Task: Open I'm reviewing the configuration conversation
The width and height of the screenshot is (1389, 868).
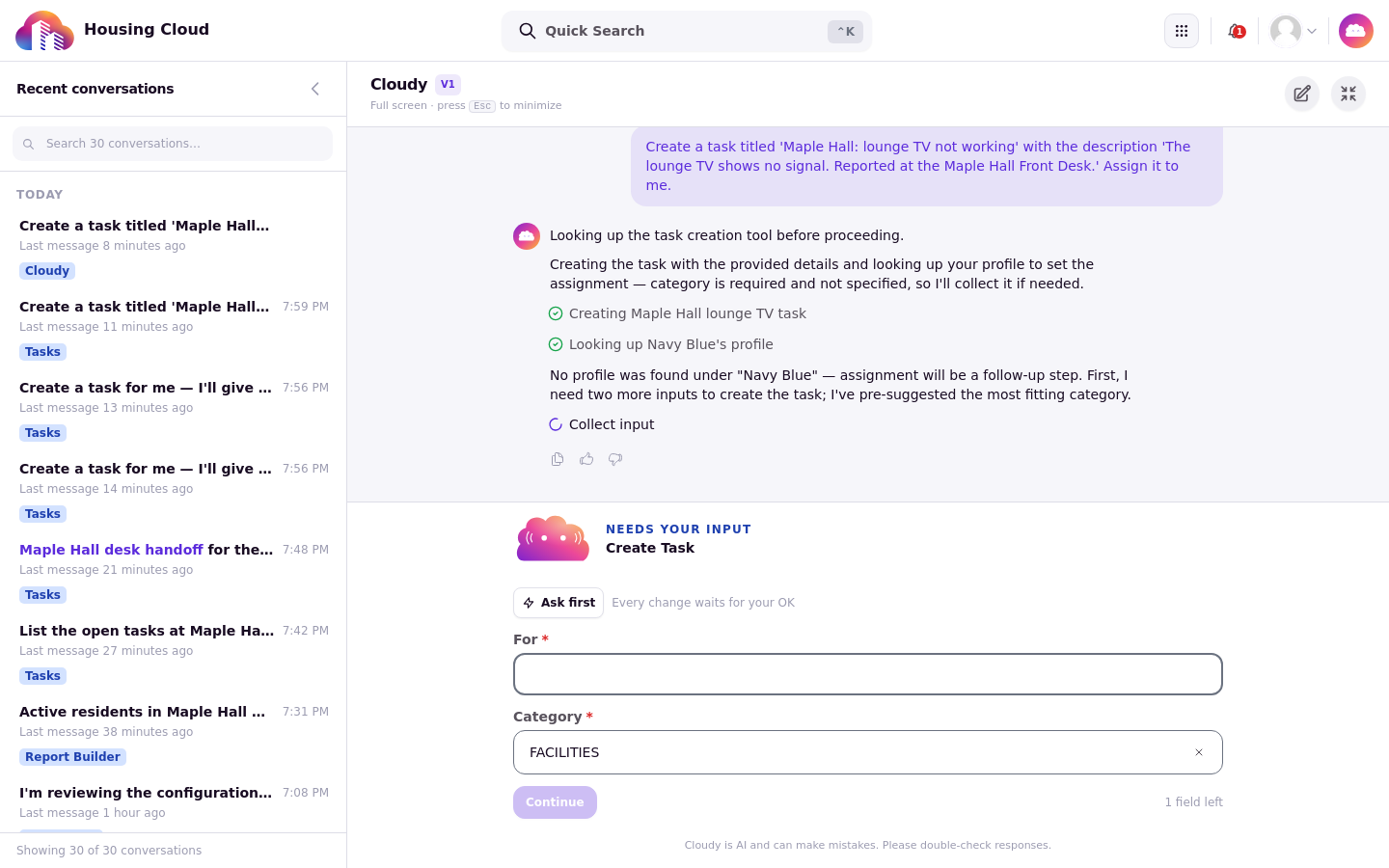Action: point(174,804)
